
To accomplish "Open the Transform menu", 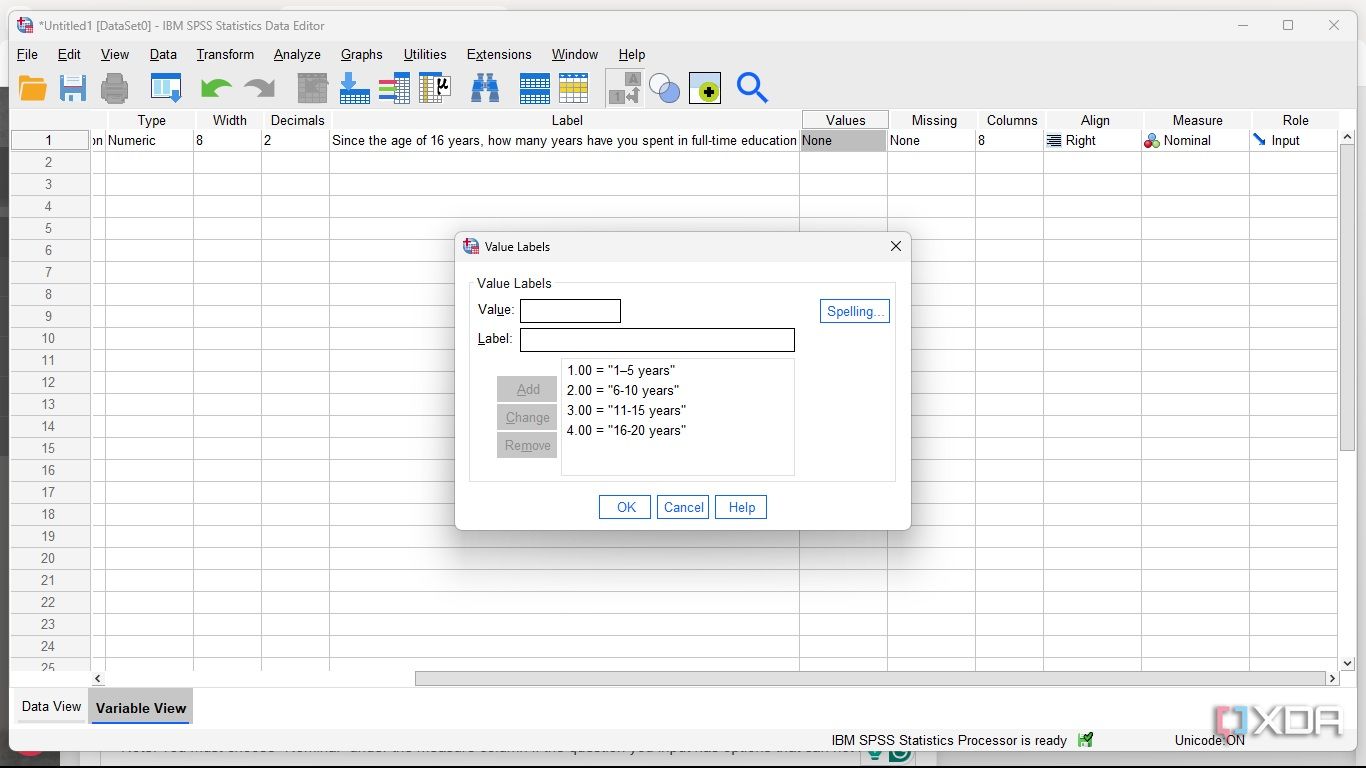I will 225,54.
